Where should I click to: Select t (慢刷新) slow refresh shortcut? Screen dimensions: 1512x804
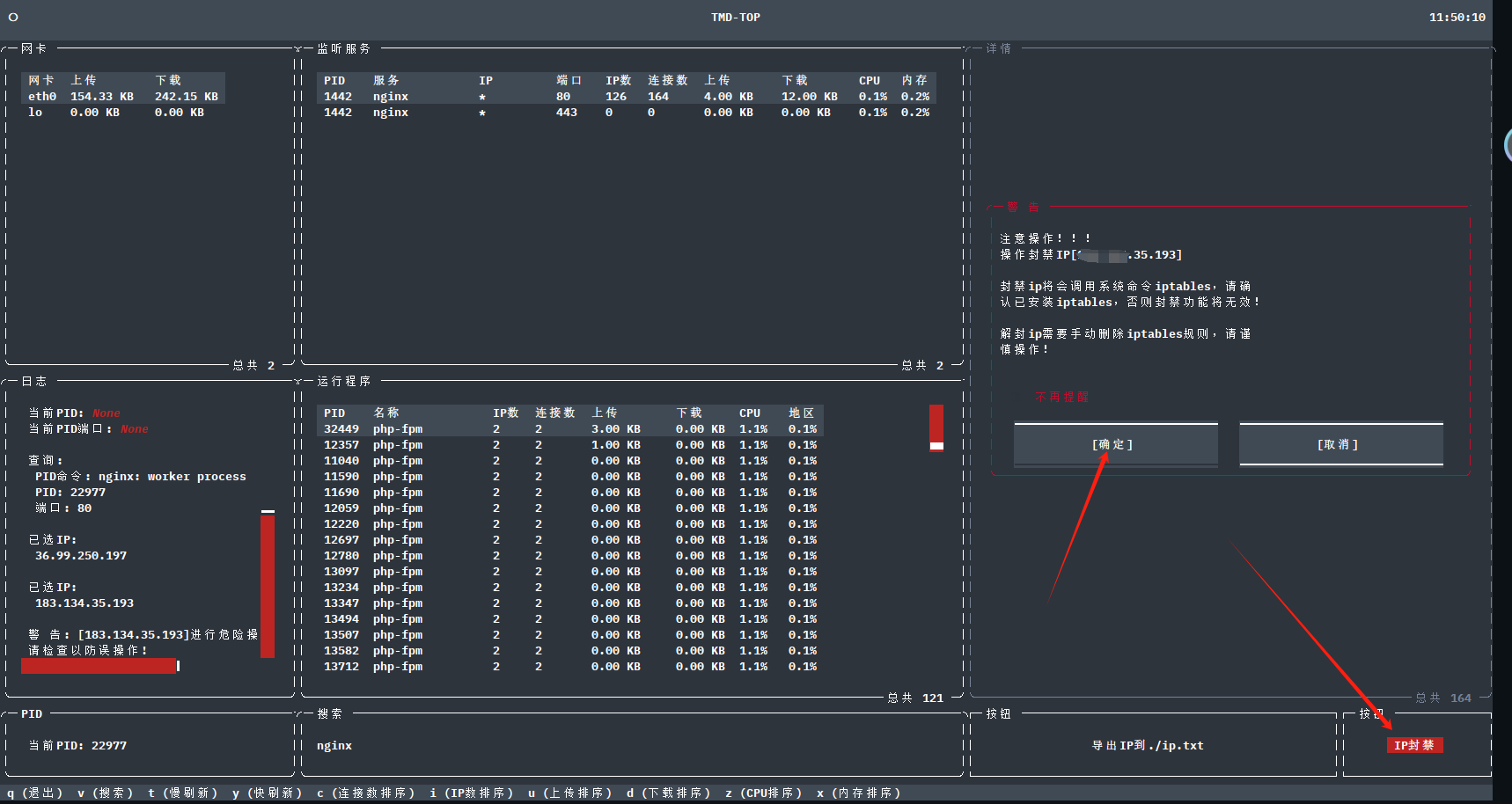(x=182, y=793)
